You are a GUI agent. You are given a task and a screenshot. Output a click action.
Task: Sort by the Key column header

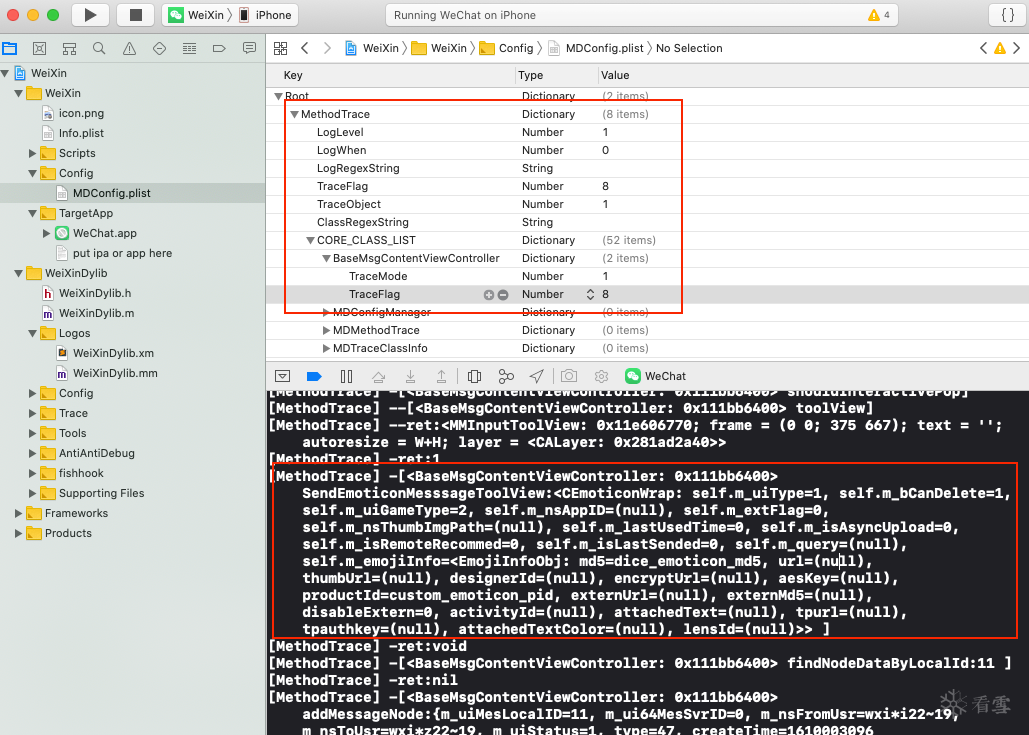[293, 75]
